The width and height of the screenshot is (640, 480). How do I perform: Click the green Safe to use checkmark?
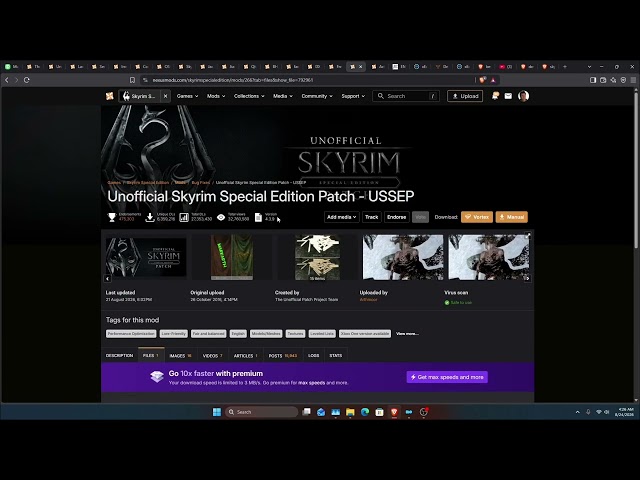click(x=447, y=302)
